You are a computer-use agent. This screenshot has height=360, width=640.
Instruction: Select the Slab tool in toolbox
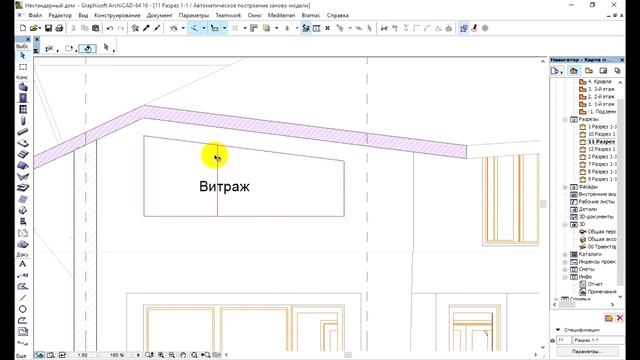[23, 143]
